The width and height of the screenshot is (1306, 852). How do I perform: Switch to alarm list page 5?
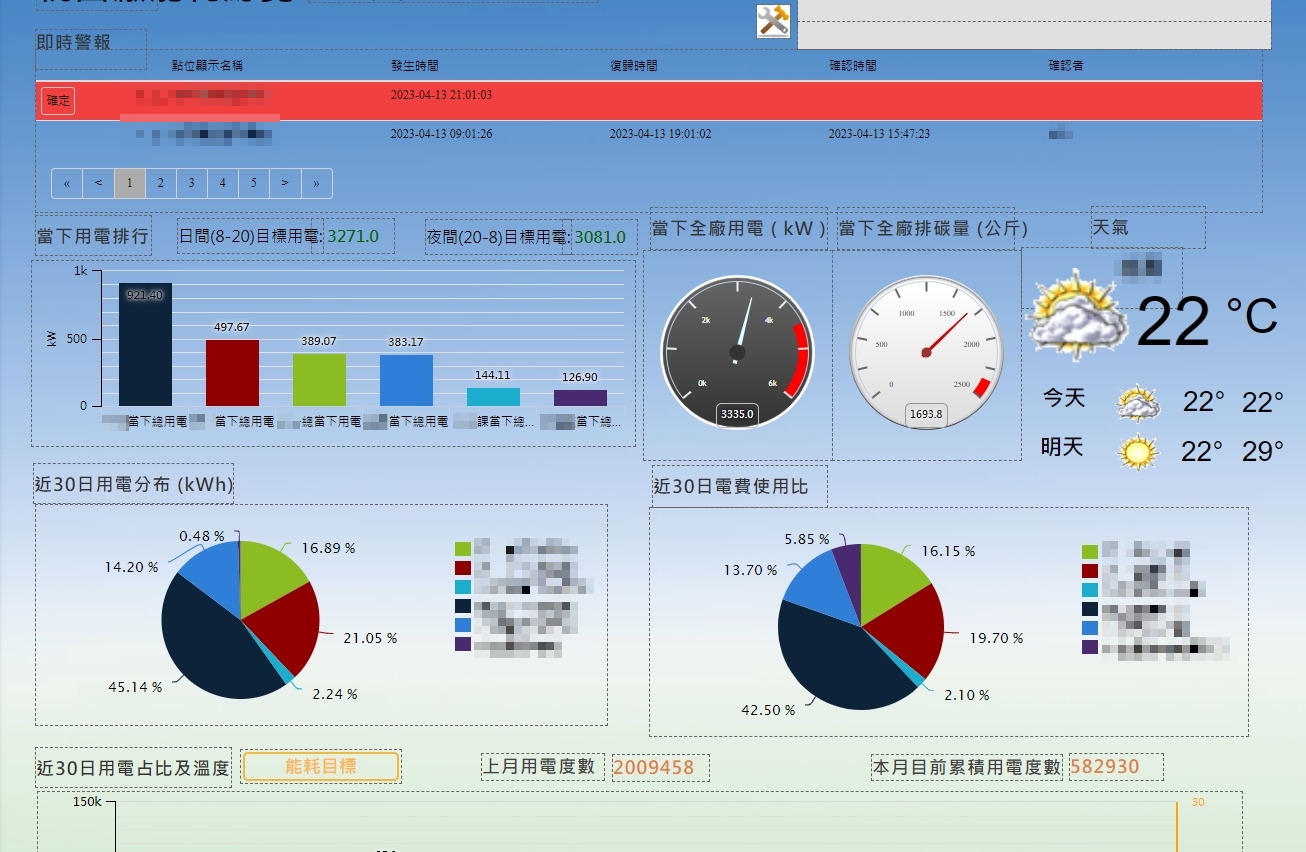[254, 184]
